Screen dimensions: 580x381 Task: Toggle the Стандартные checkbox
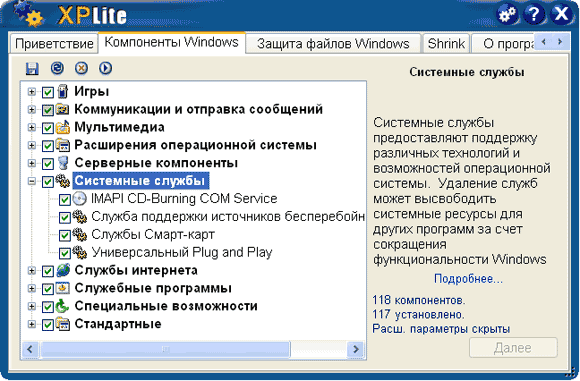(x=48, y=325)
